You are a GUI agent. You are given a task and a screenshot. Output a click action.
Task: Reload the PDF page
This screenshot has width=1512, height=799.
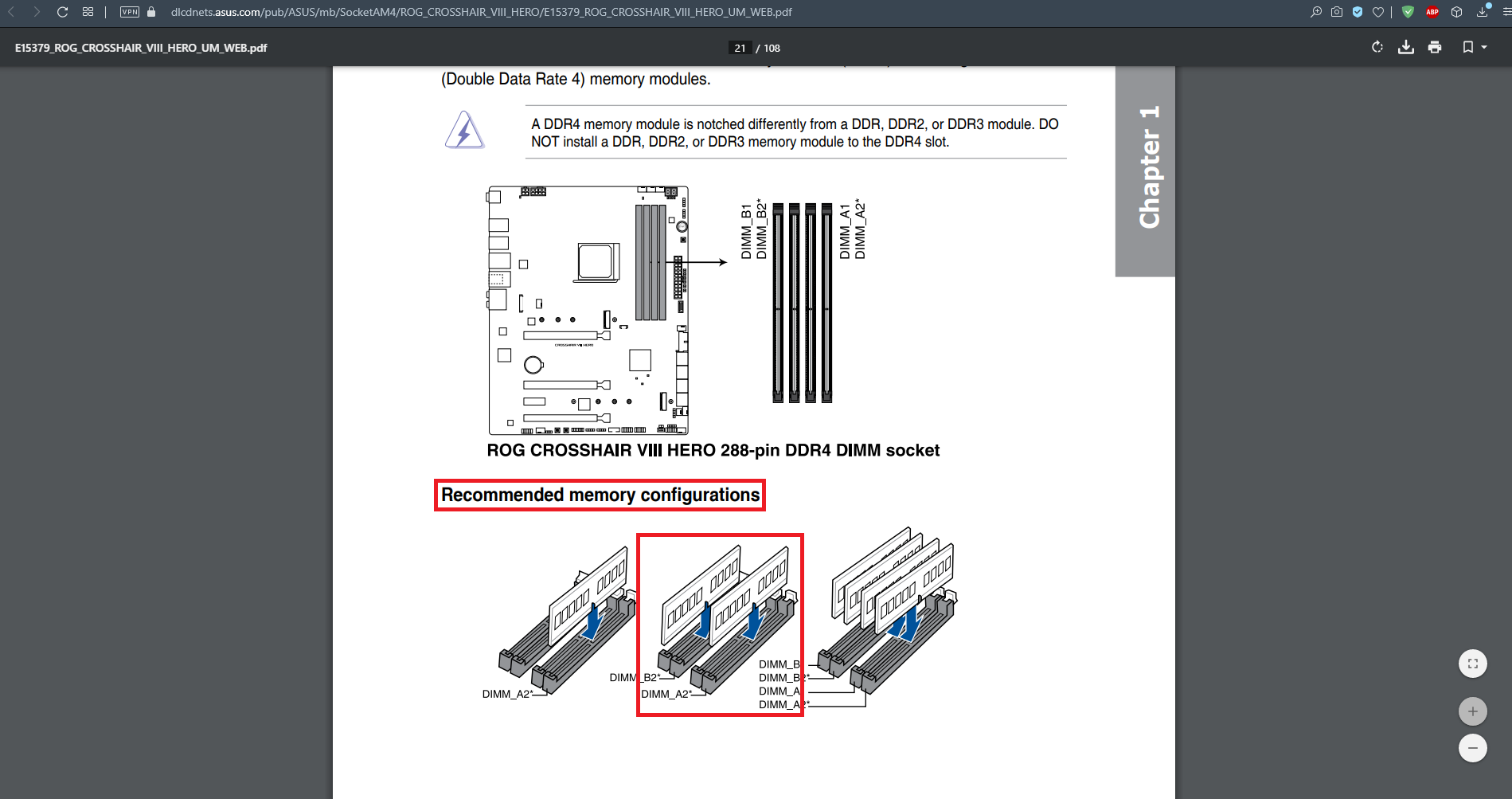62,12
